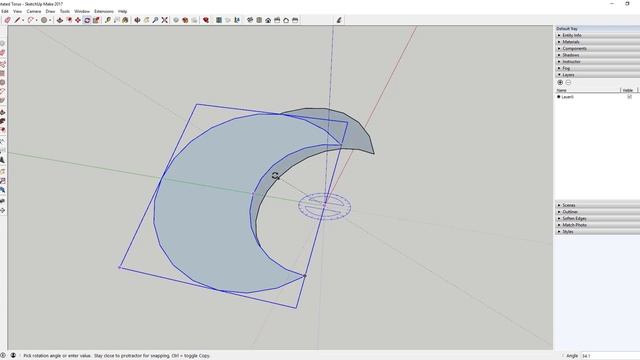Open the Draw menu
The width and height of the screenshot is (640, 360).
(x=50, y=11)
